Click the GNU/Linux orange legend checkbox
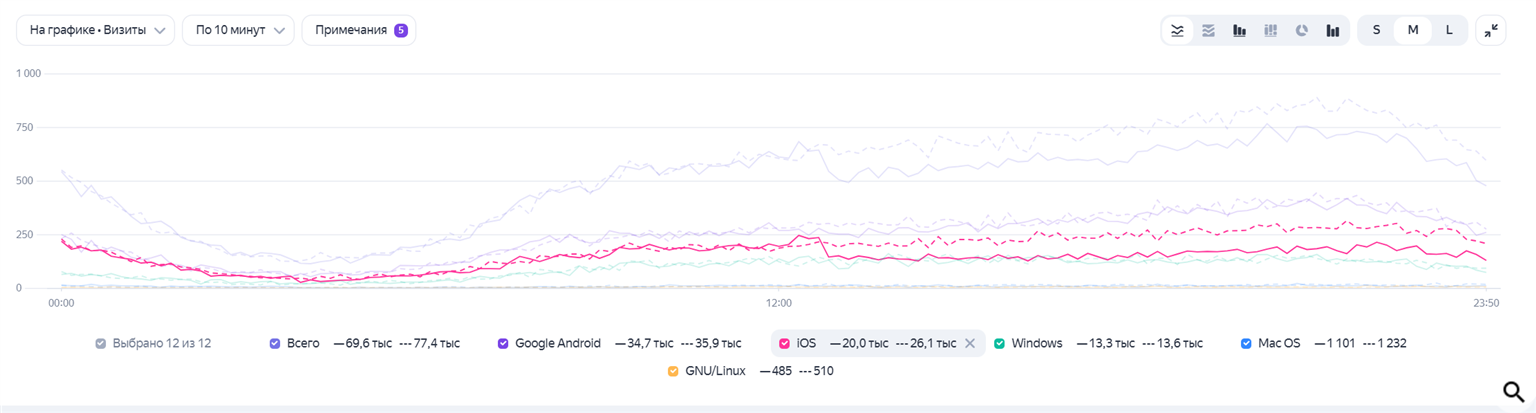The width and height of the screenshot is (1536, 413). tap(673, 371)
